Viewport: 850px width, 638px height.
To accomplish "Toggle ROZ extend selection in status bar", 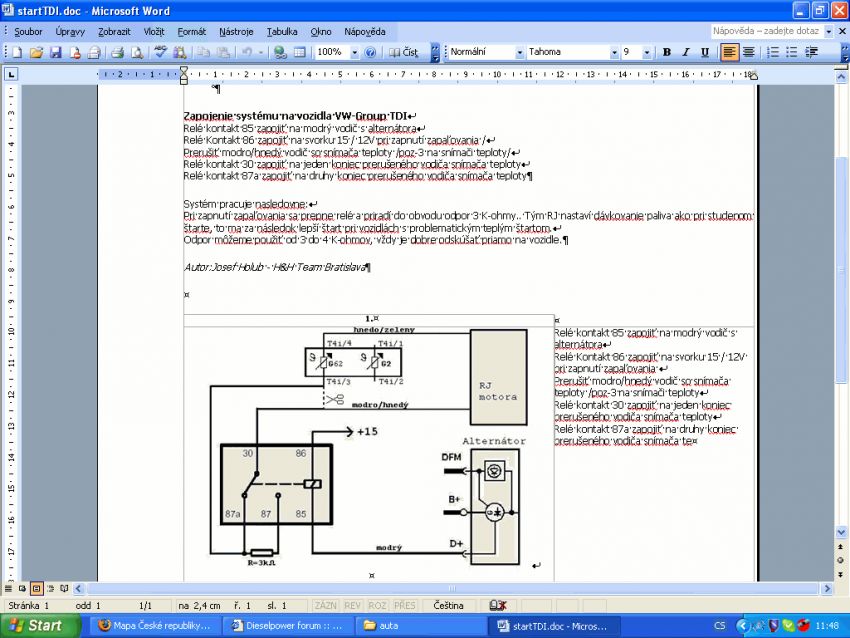I will coord(377,605).
